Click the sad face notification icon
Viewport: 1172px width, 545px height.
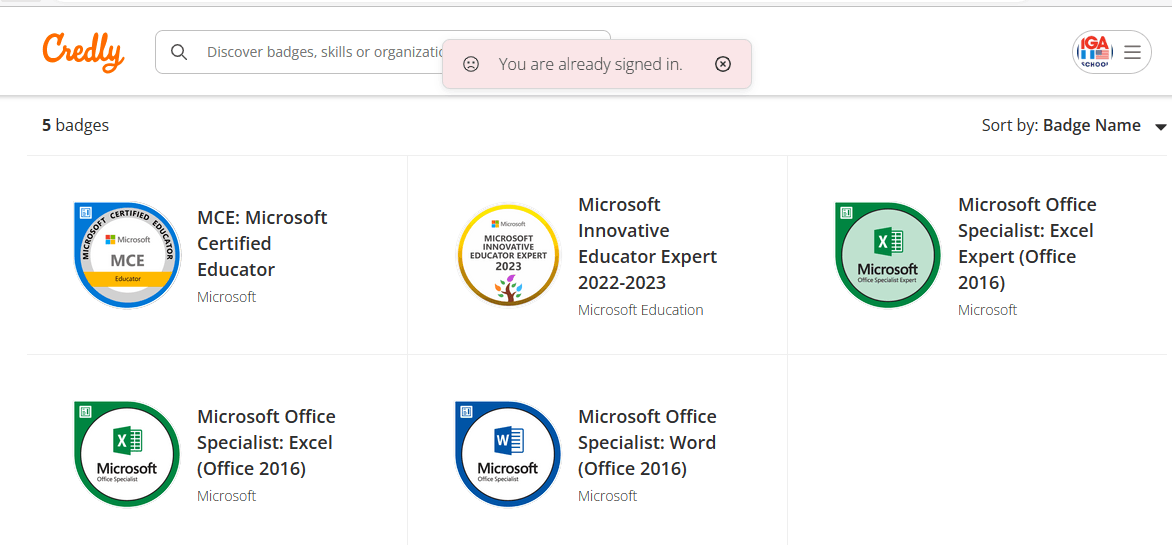470,64
